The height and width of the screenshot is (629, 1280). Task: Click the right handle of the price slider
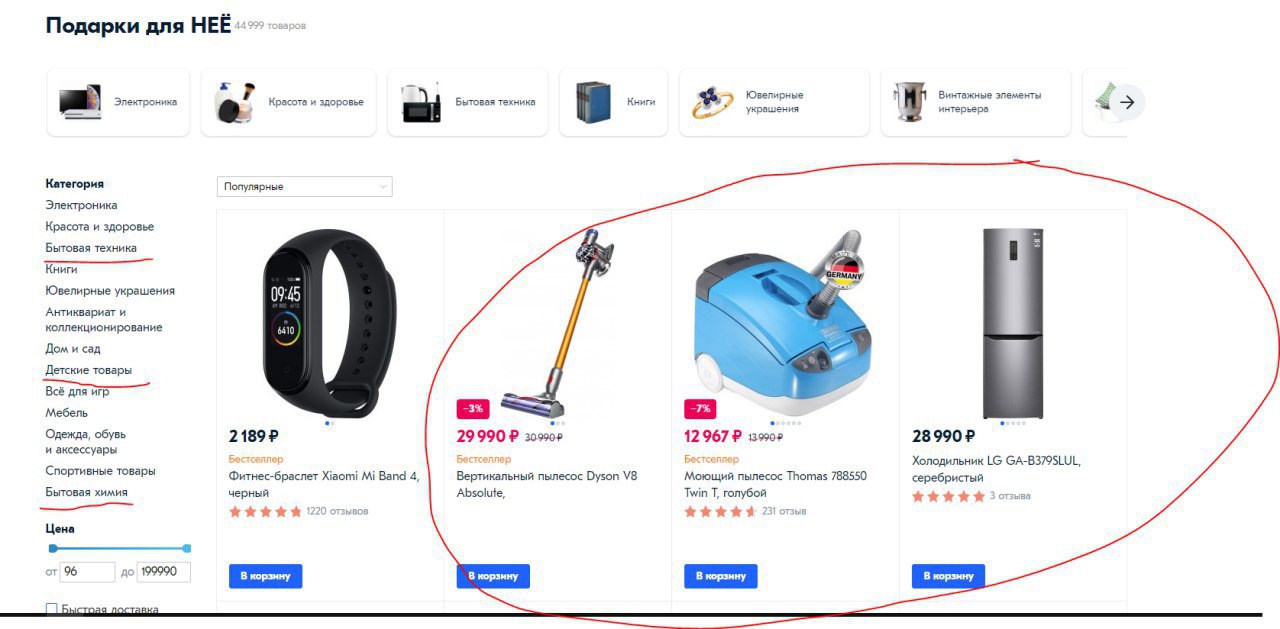tap(187, 548)
